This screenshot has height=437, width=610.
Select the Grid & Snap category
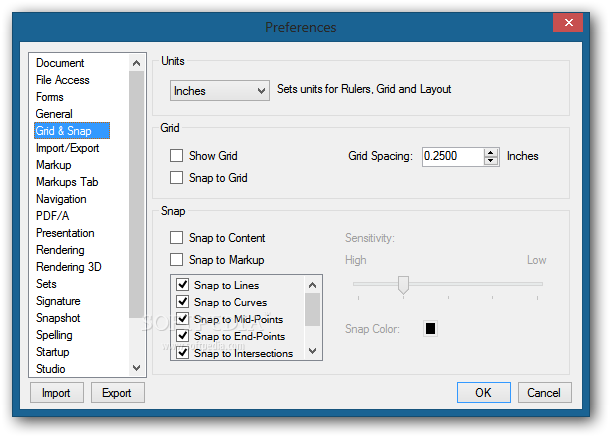pyautogui.click(x=72, y=131)
